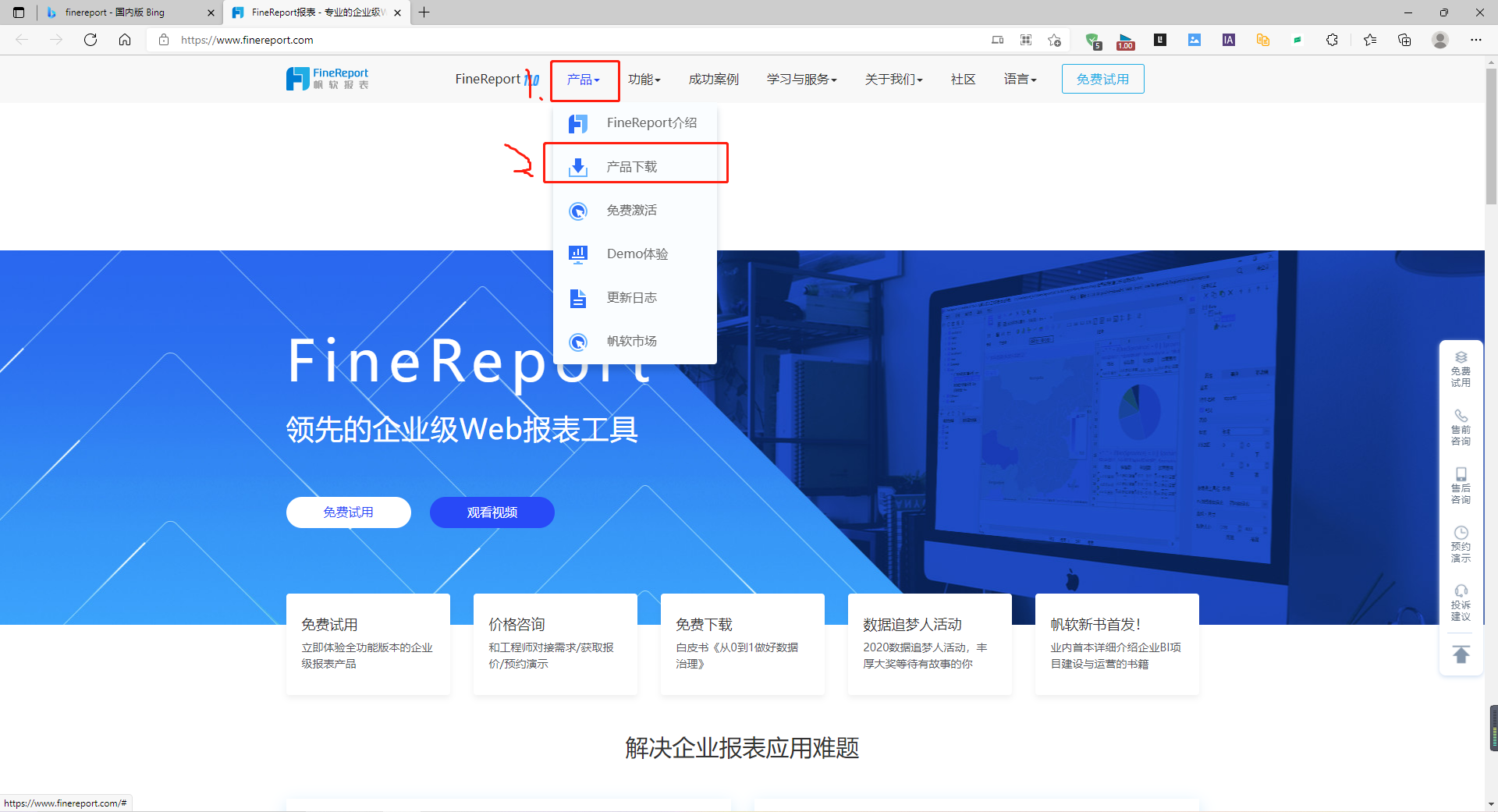Click the FineReport logo in the navbar

click(327, 78)
